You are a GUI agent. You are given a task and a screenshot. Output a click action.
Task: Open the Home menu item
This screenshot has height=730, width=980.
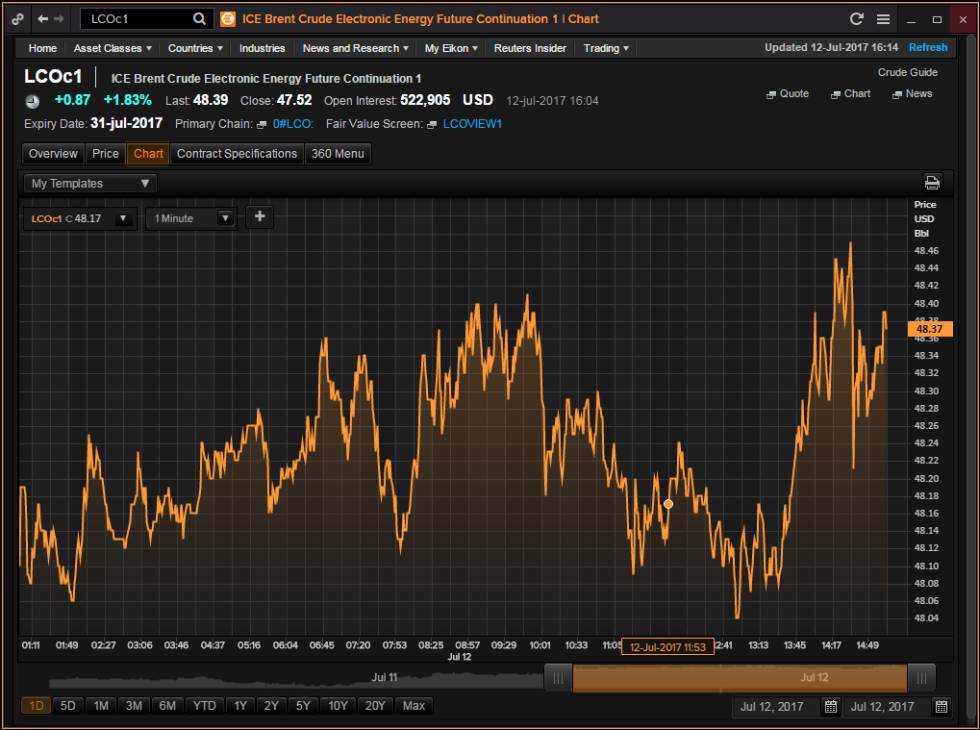tap(42, 48)
